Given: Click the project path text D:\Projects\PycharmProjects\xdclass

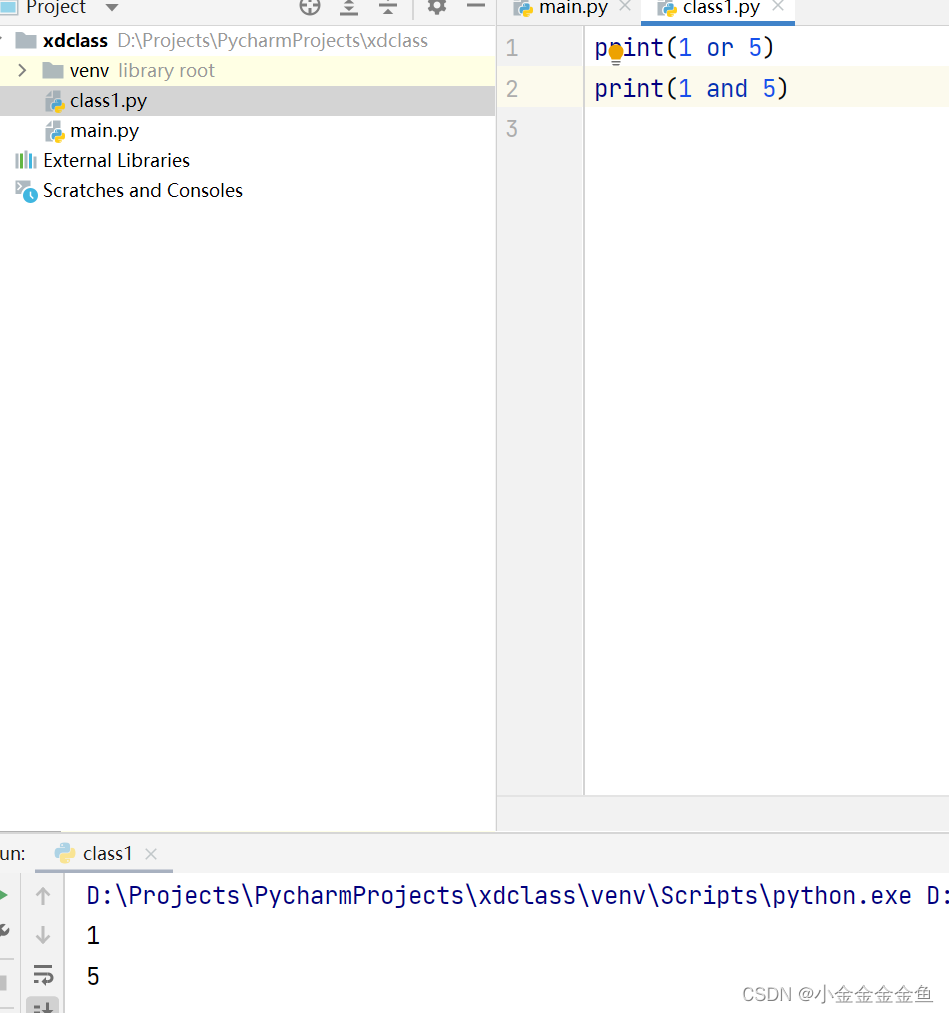Looking at the screenshot, I should tap(273, 41).
